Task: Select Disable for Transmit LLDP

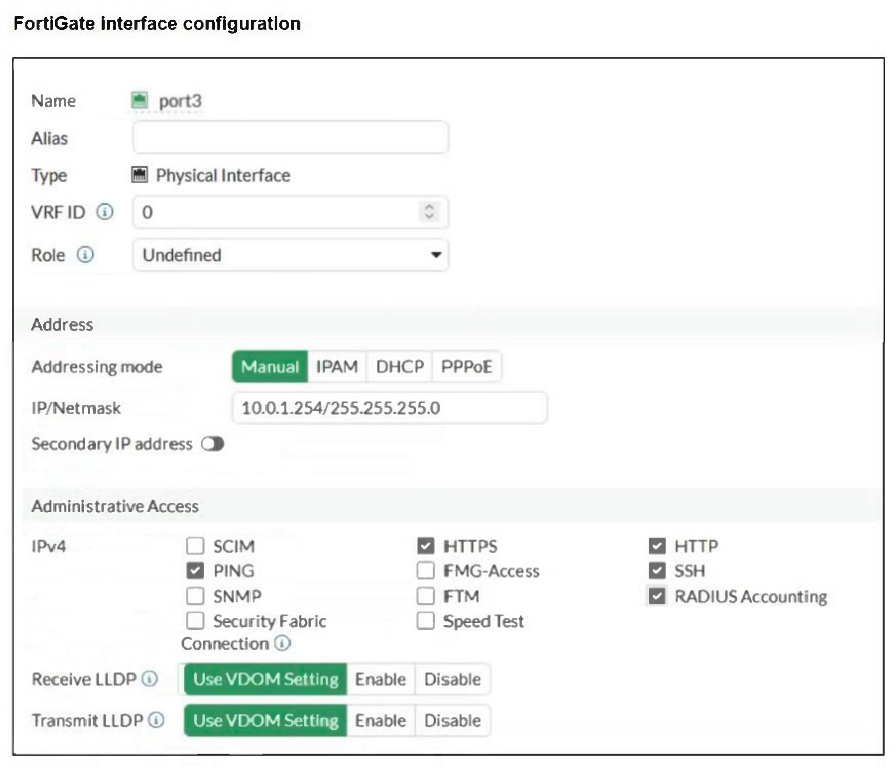Action: pyautogui.click(x=453, y=720)
